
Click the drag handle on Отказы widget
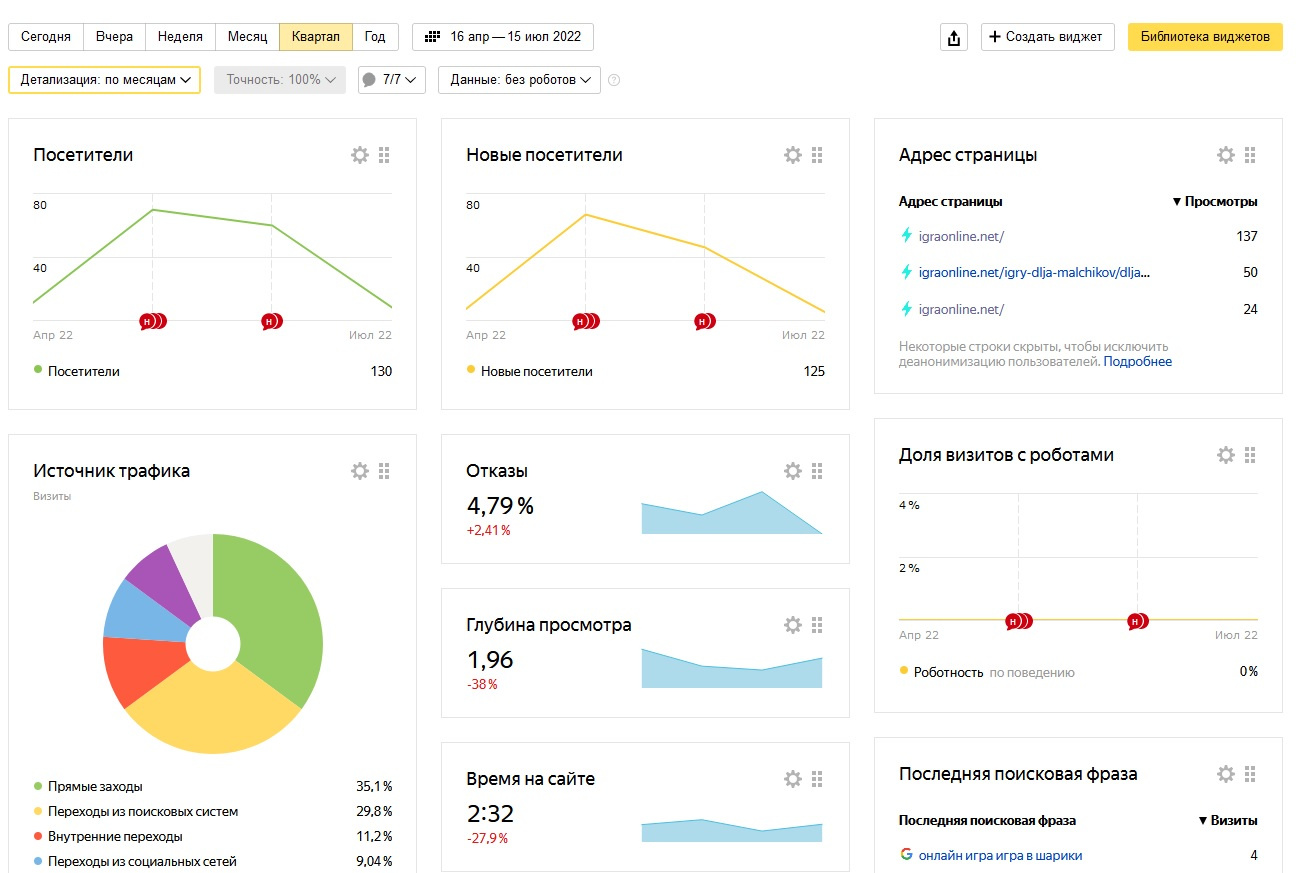[x=817, y=471]
